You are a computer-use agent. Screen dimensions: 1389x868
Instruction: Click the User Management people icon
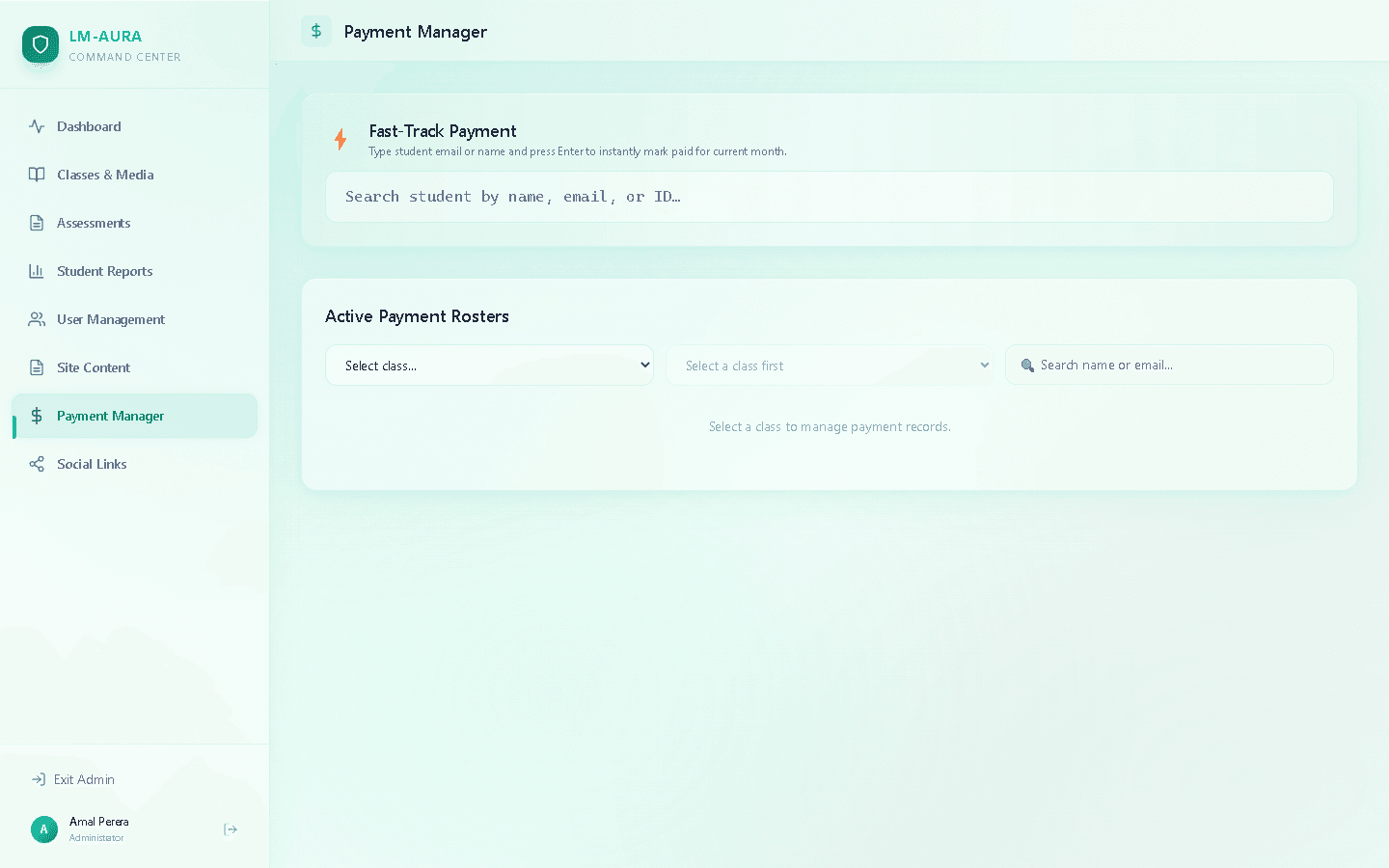click(37, 319)
